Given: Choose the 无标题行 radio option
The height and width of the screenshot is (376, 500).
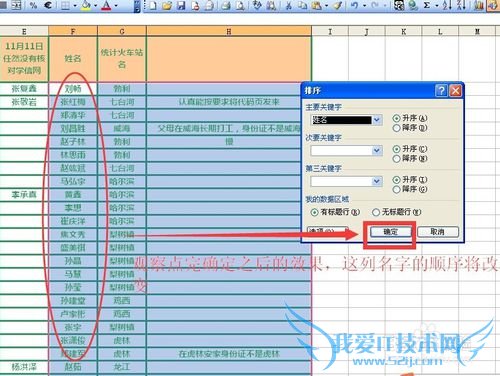Looking at the screenshot, I should 397,212.
